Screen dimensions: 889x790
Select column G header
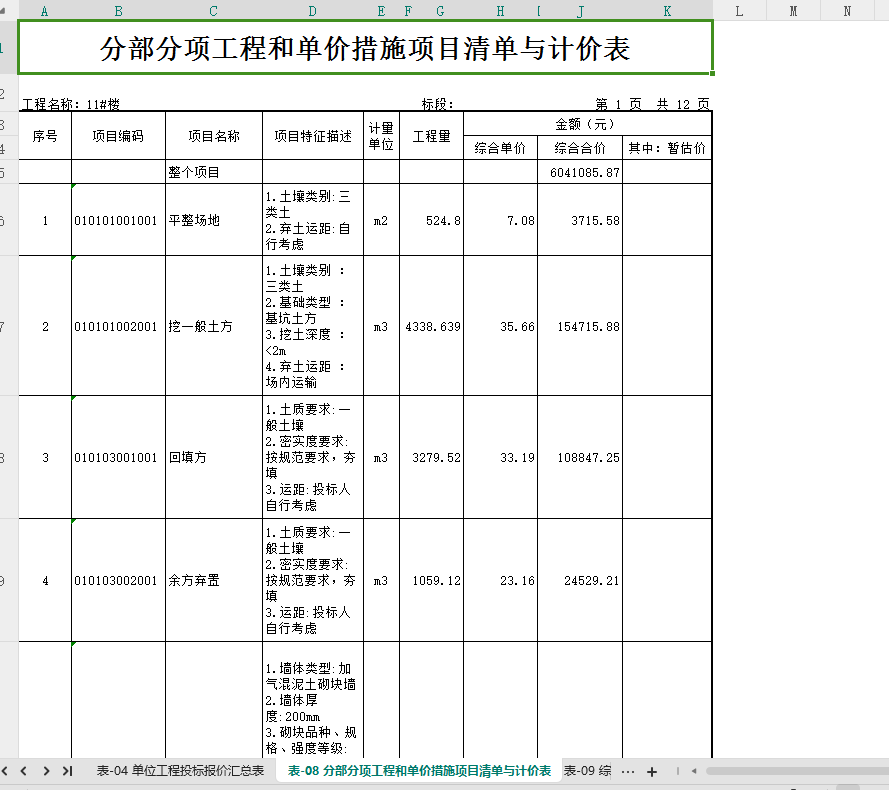(441, 11)
